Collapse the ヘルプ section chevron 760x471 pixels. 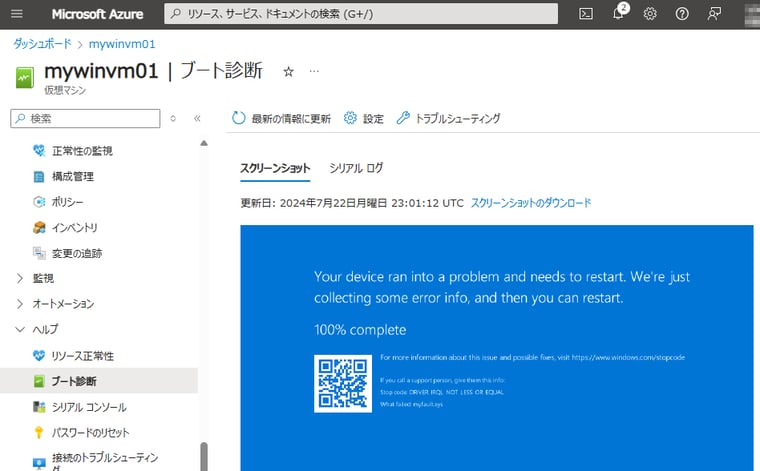pos(20,329)
